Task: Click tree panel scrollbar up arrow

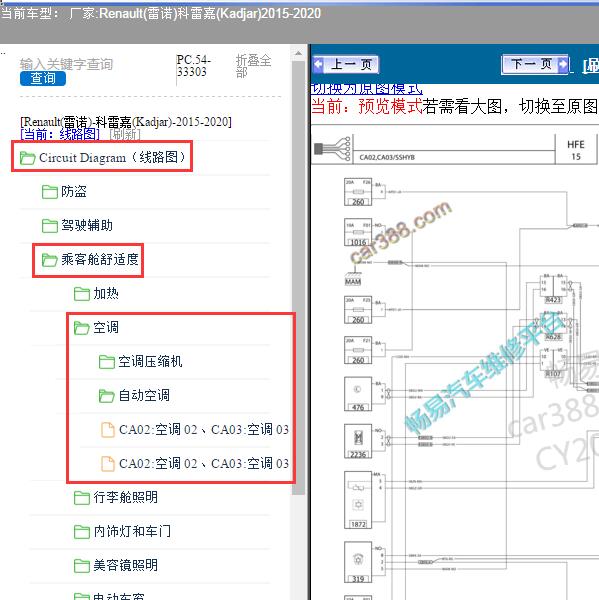Action: (x=298, y=54)
